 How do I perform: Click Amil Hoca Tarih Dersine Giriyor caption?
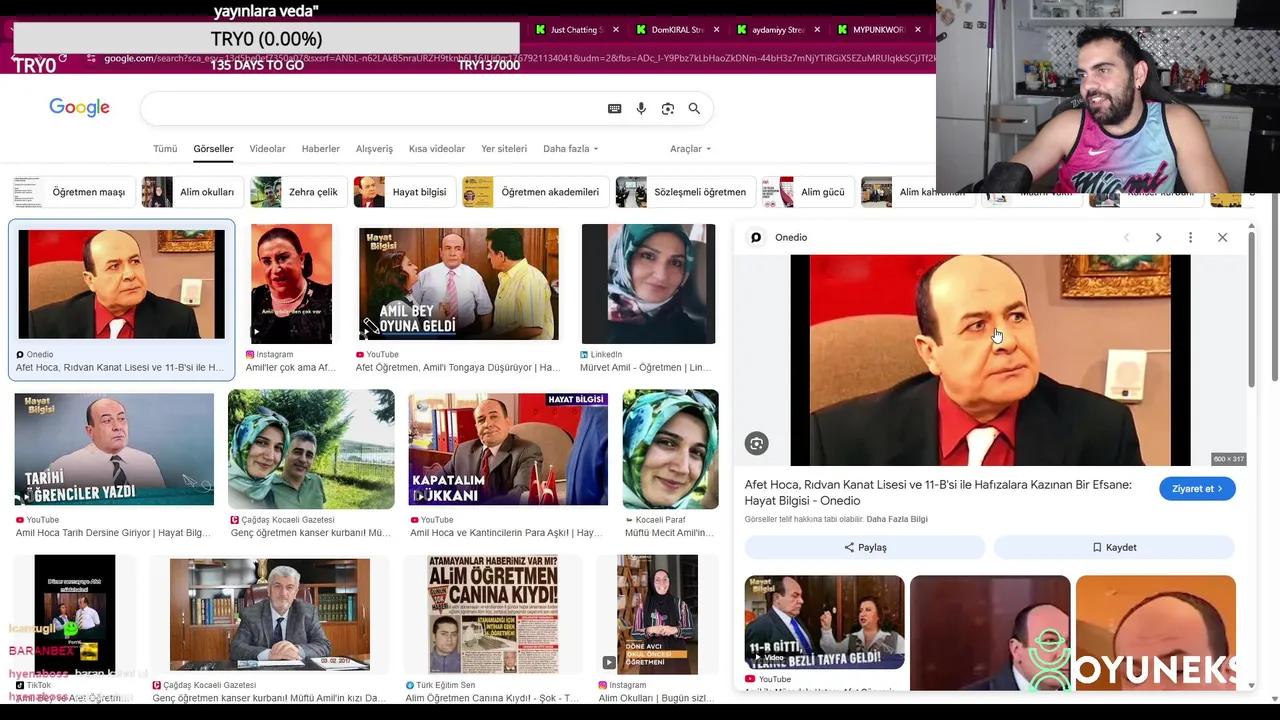pos(113,533)
